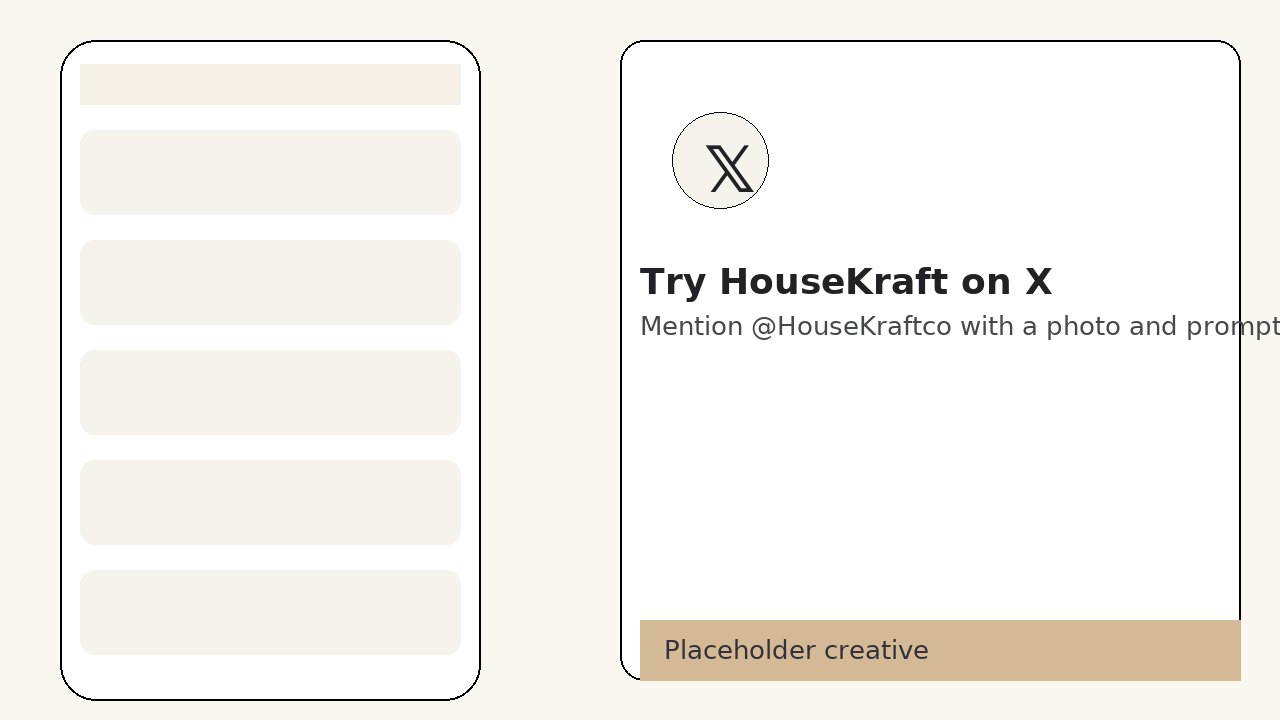1280x720 pixels.
Task: Select the top header bar in phone mockup
Action: (x=270, y=84)
